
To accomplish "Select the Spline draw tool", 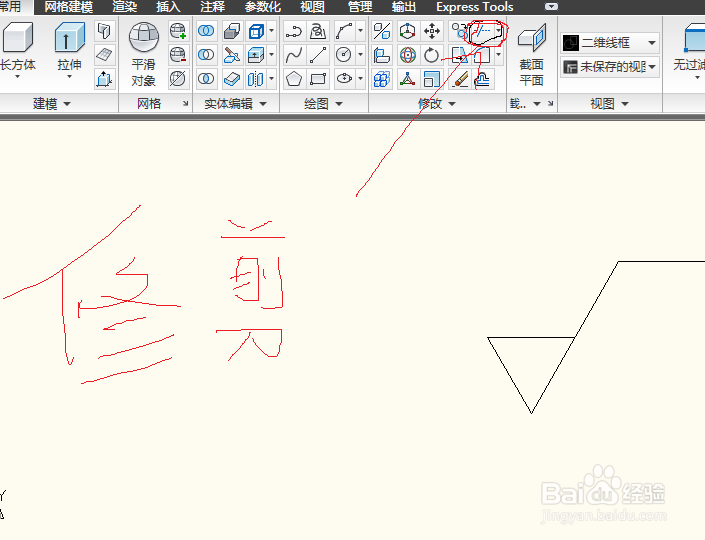I will click(x=294, y=55).
